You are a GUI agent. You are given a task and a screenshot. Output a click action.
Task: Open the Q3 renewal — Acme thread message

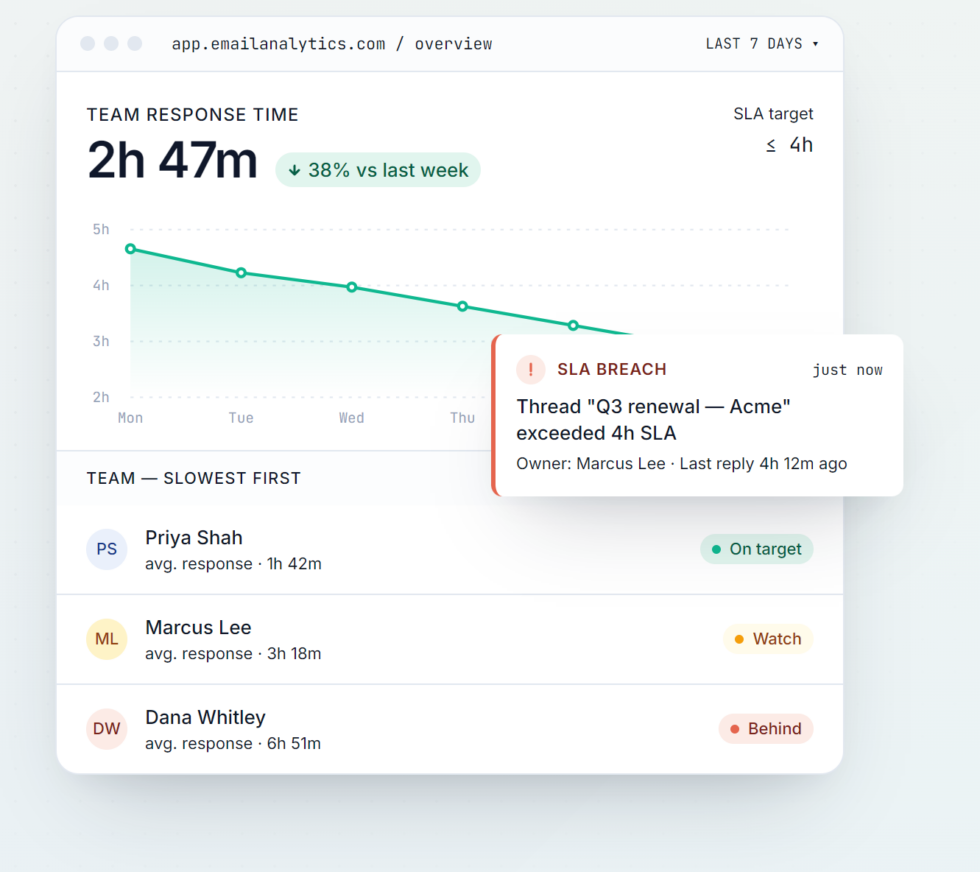[x=653, y=419]
